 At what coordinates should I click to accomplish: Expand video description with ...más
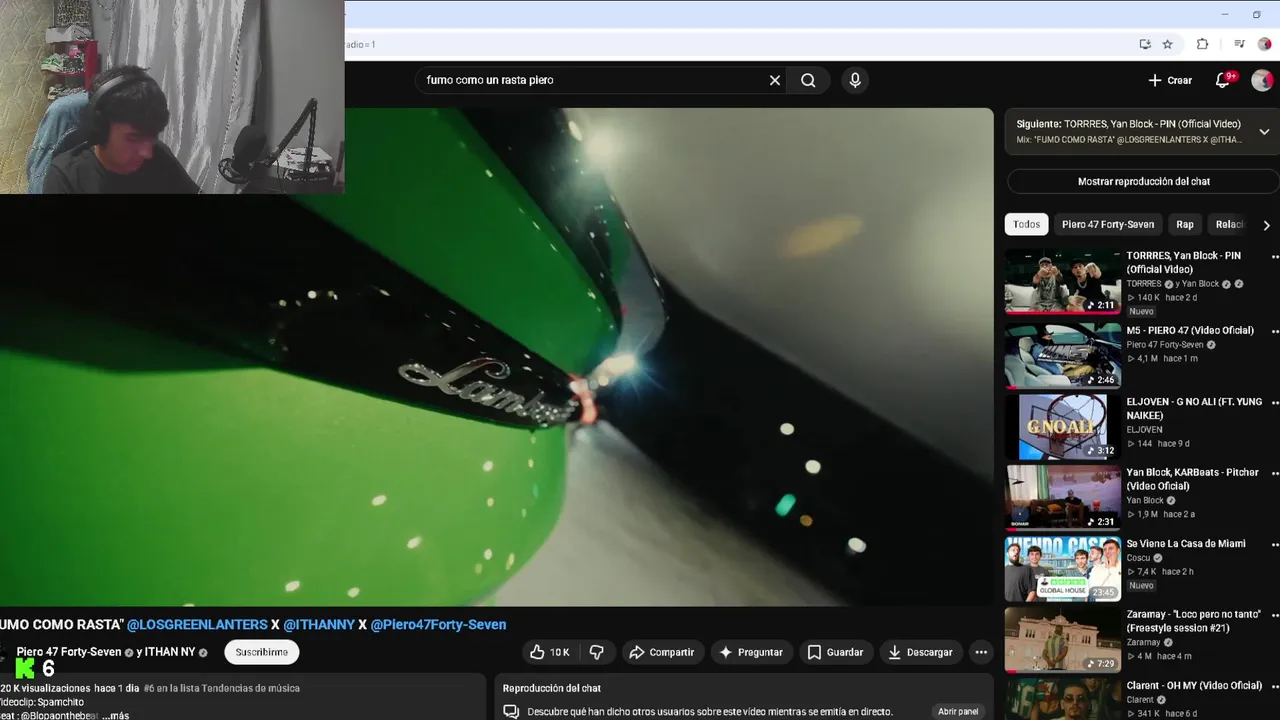coord(114,715)
